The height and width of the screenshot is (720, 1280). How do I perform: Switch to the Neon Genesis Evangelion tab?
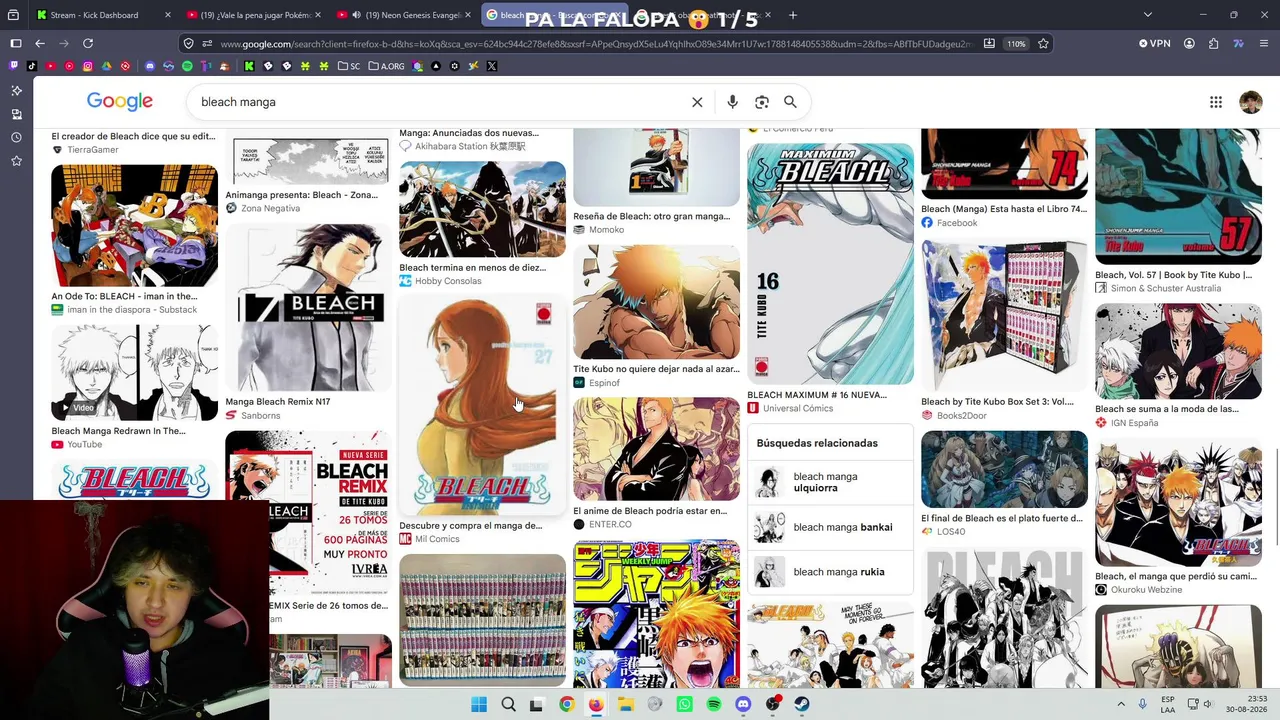click(x=403, y=15)
